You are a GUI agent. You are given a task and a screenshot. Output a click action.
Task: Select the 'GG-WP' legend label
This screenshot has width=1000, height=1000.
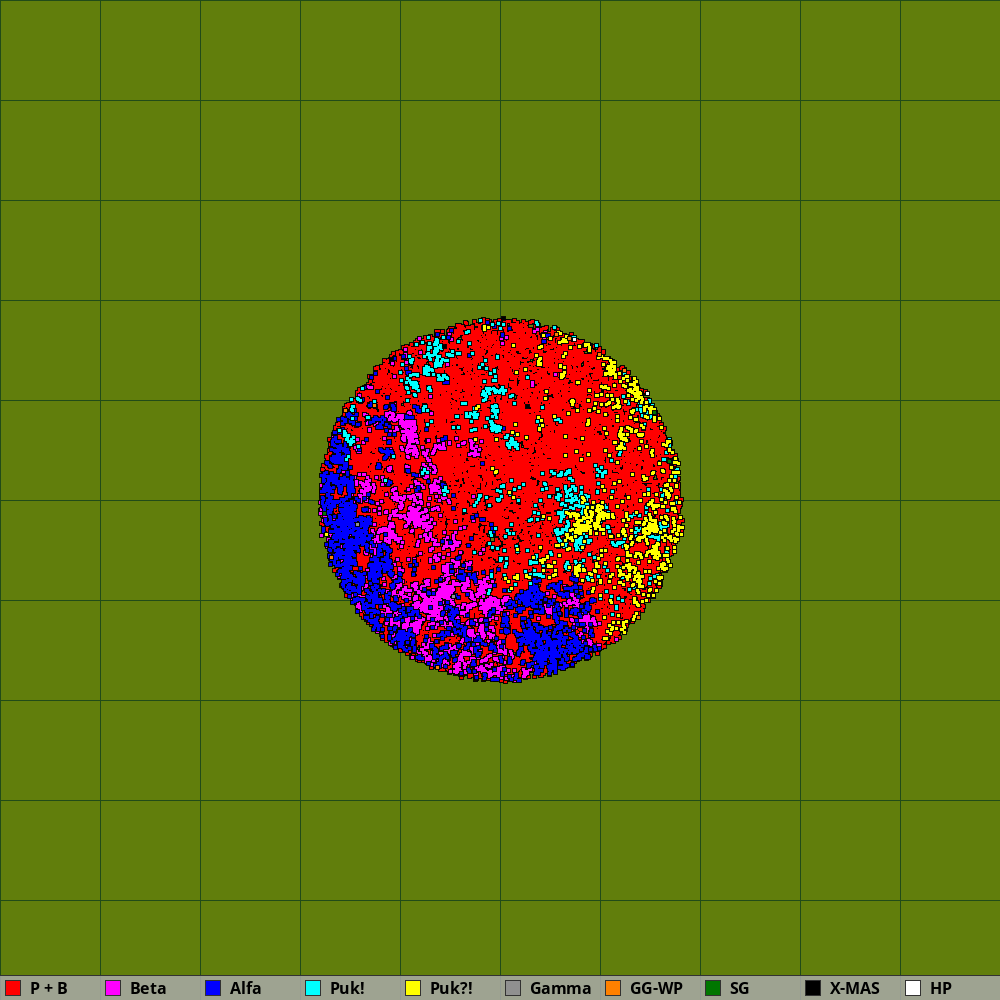(656, 988)
